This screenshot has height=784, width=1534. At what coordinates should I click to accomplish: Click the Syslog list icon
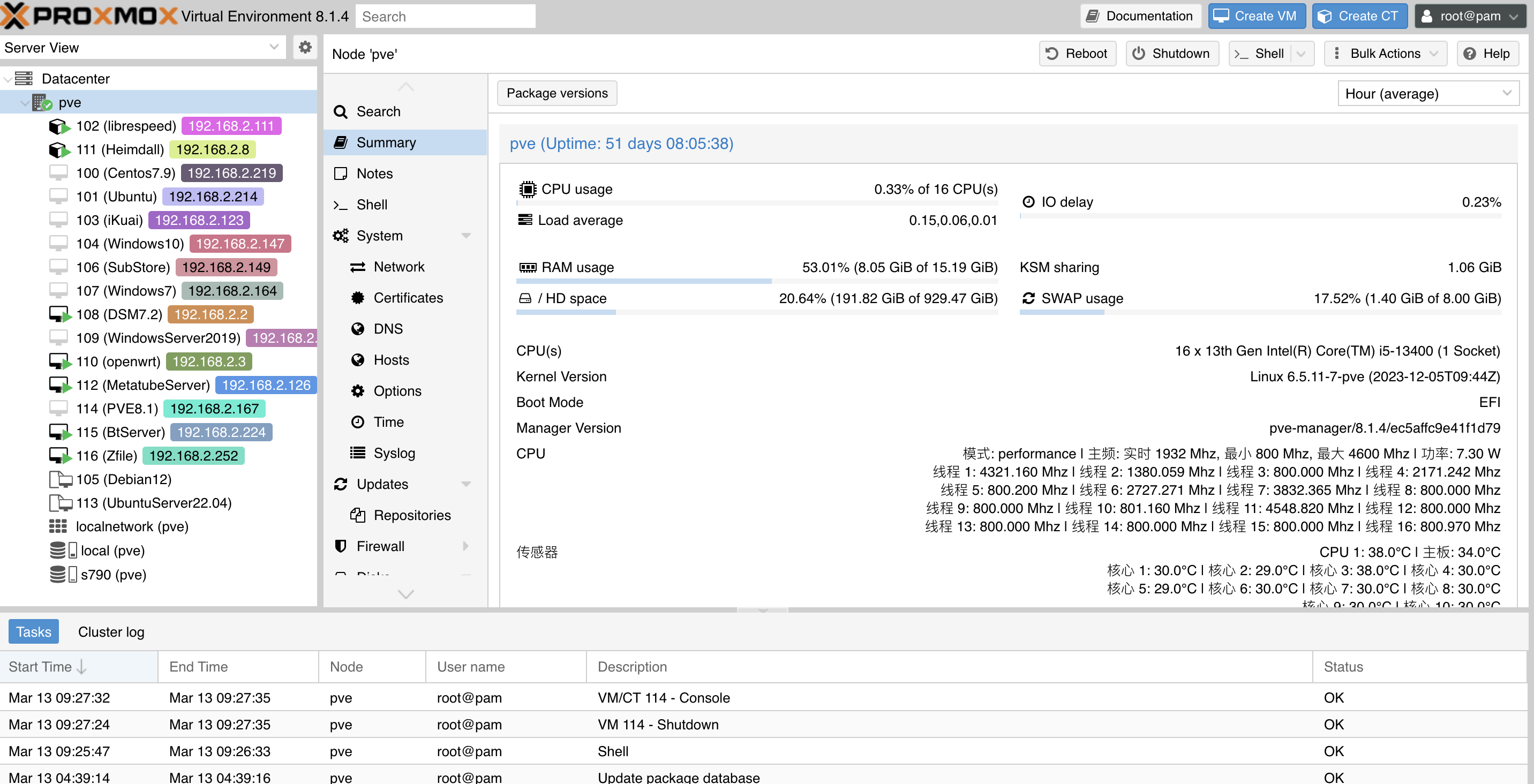357,453
